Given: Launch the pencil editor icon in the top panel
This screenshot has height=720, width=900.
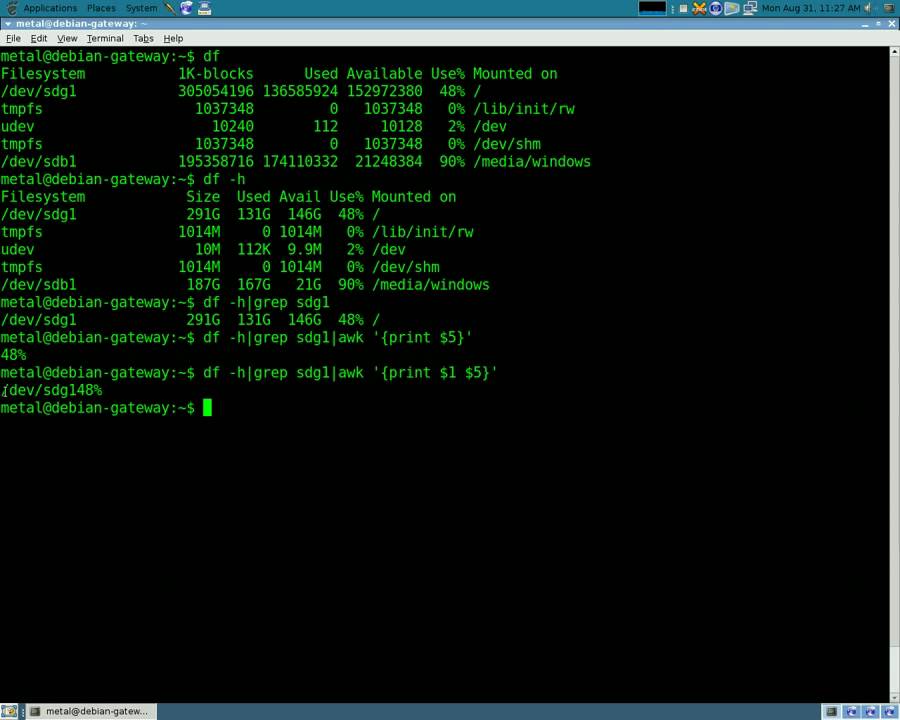Looking at the screenshot, I should coord(170,8).
